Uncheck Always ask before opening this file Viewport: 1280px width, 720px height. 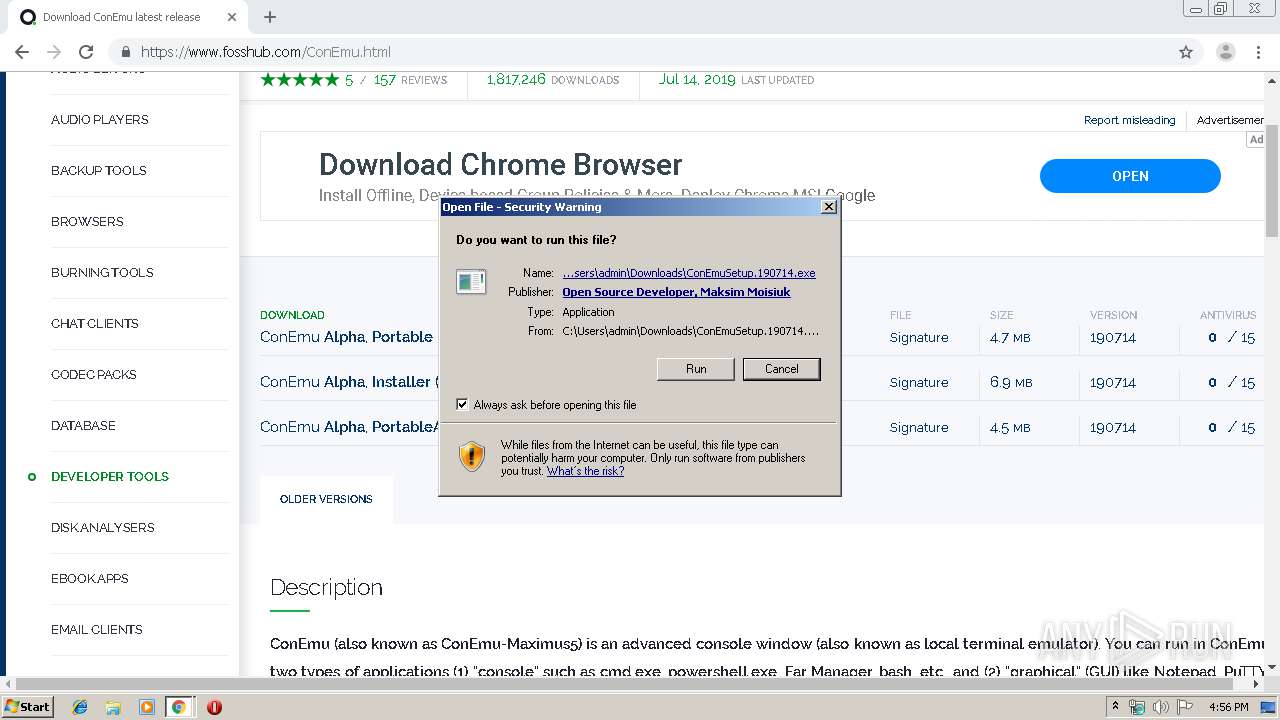(x=462, y=404)
